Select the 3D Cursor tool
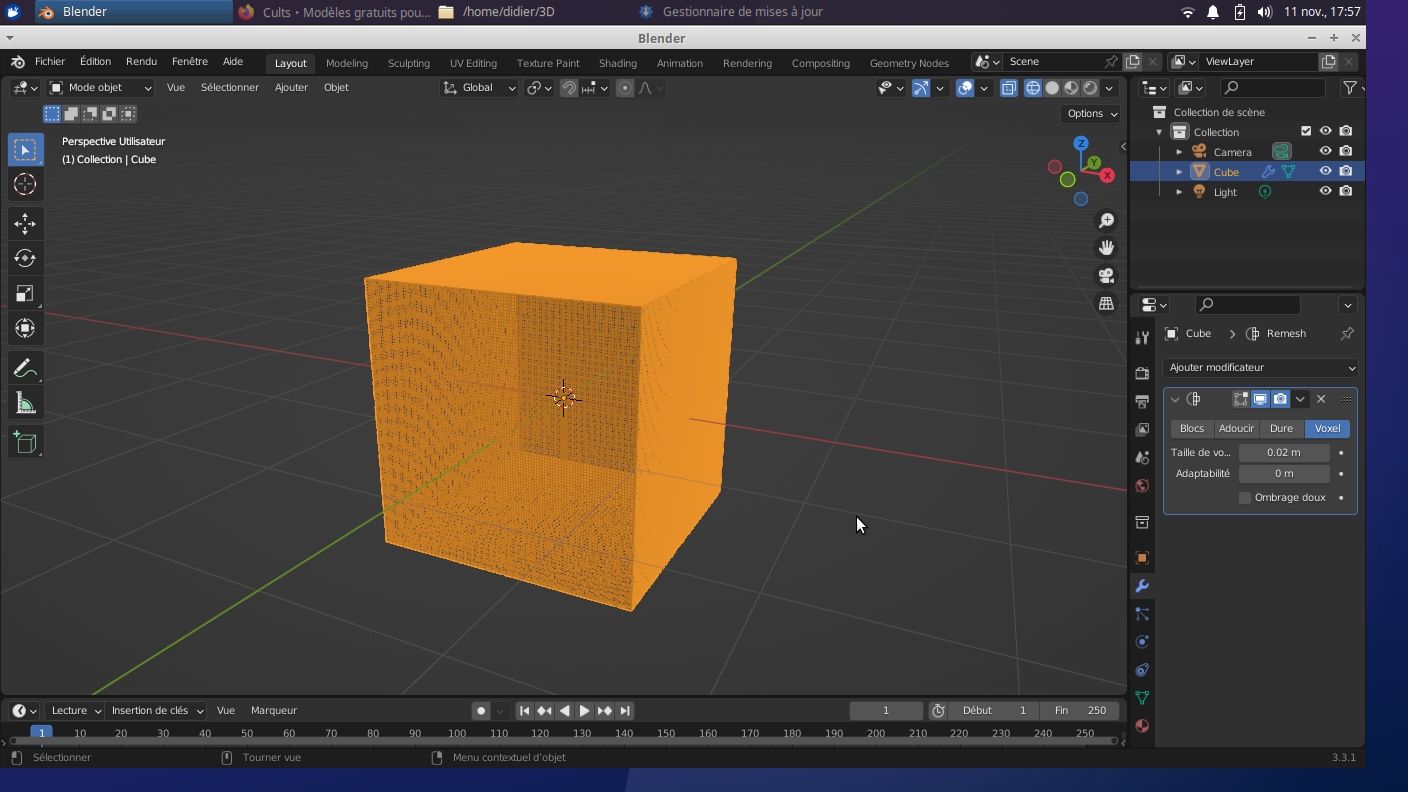 25,185
